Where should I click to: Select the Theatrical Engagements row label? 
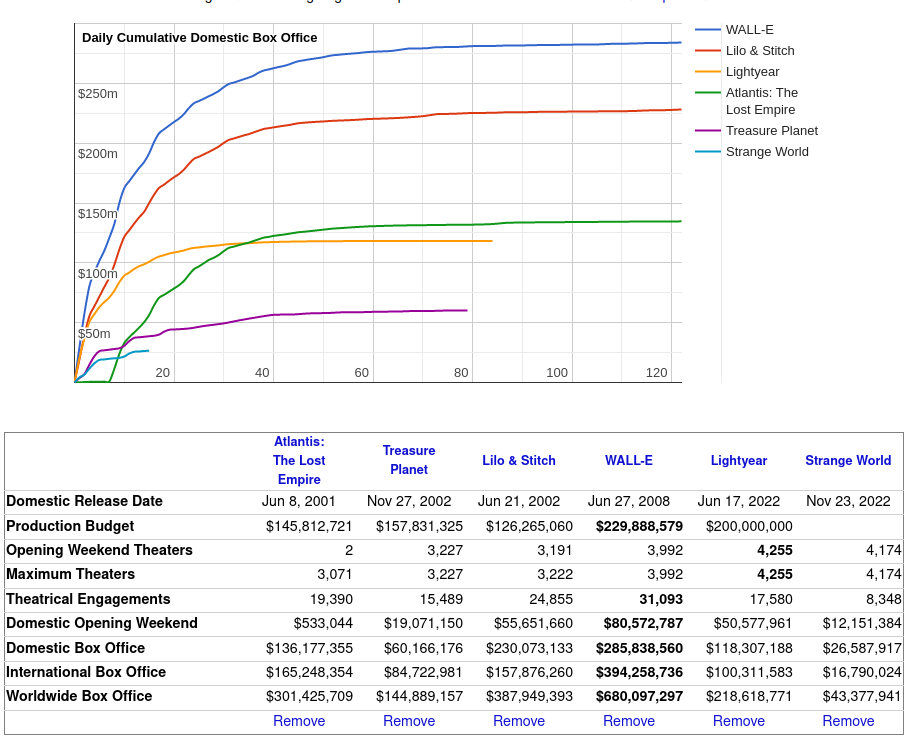point(88,599)
